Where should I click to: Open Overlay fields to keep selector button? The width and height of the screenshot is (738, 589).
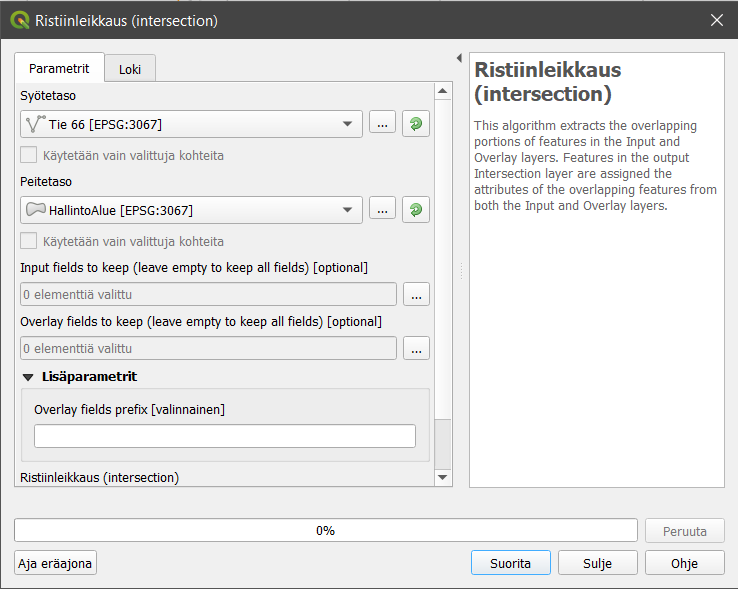(416, 348)
